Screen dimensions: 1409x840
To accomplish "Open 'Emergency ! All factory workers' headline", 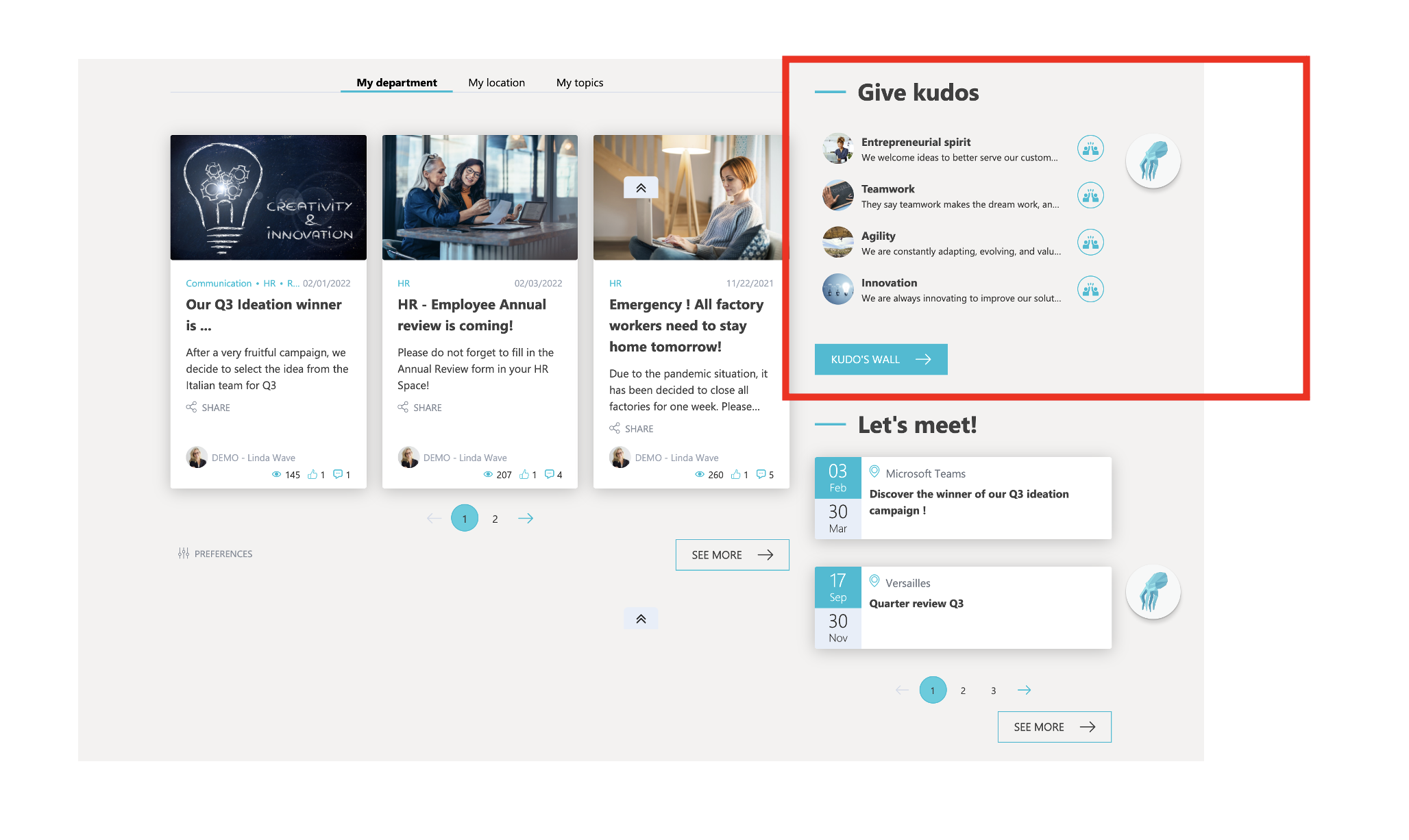I will pos(687,325).
